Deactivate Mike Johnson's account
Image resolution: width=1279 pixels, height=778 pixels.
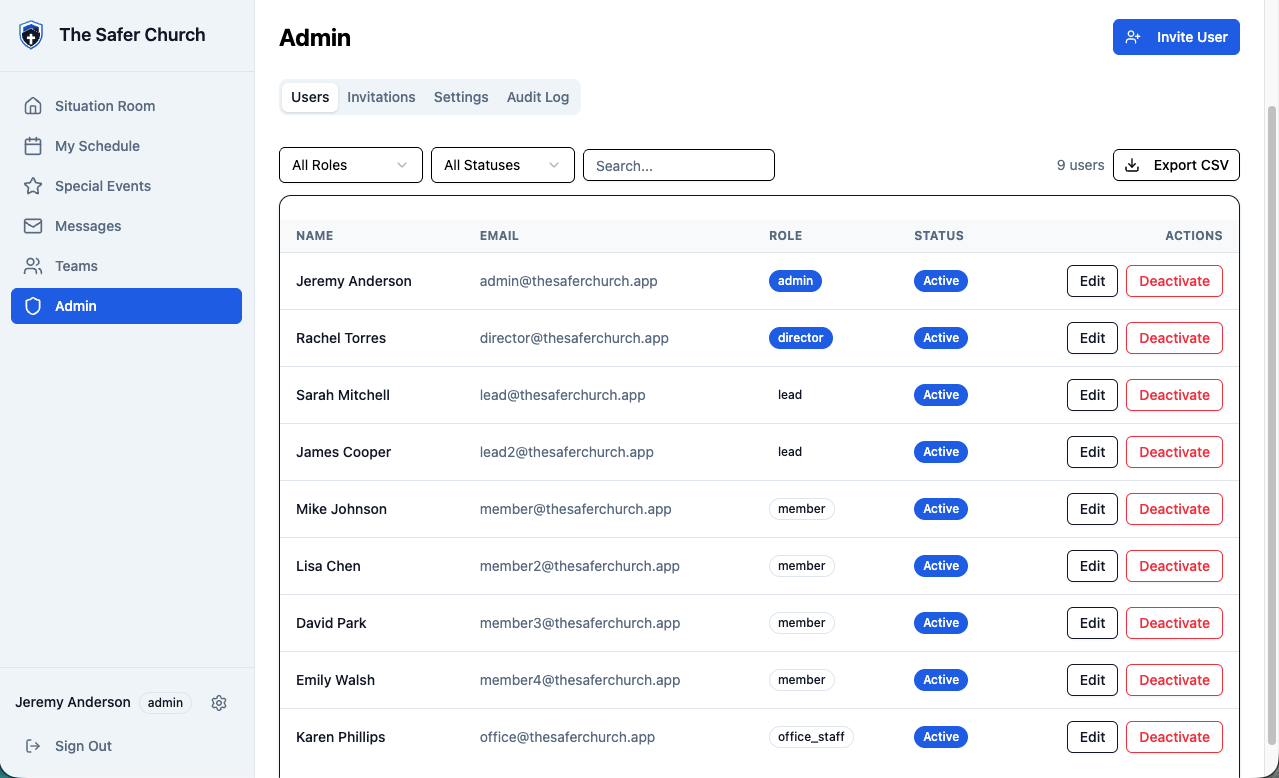1174,509
